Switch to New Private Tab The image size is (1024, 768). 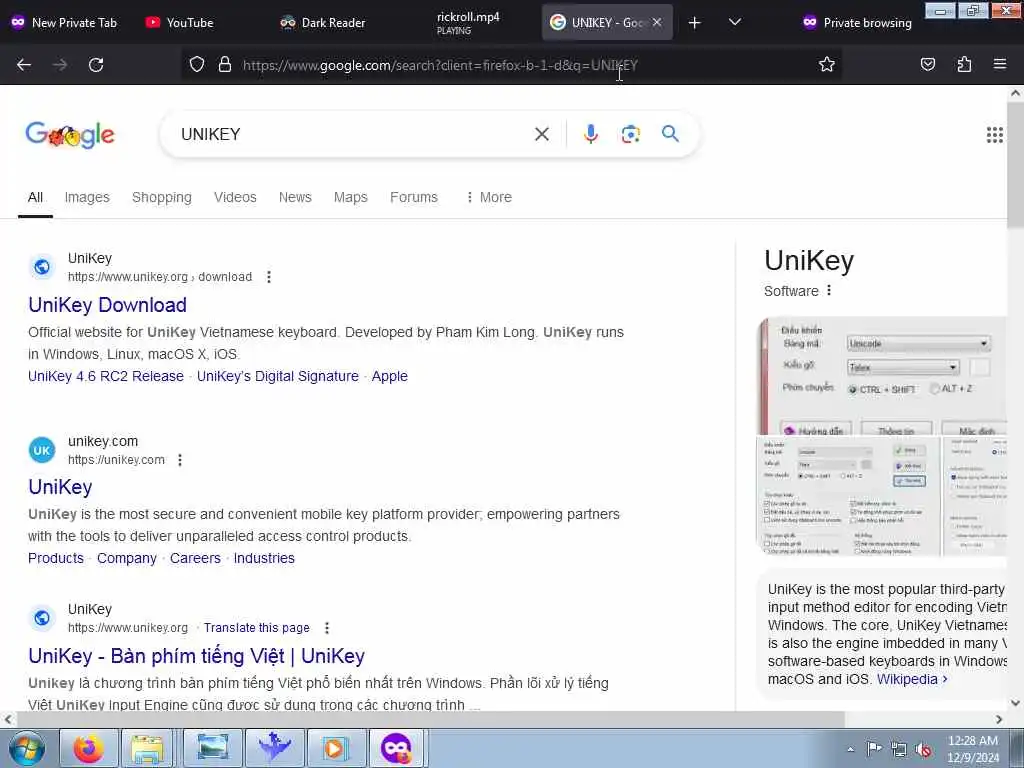tap(64, 23)
